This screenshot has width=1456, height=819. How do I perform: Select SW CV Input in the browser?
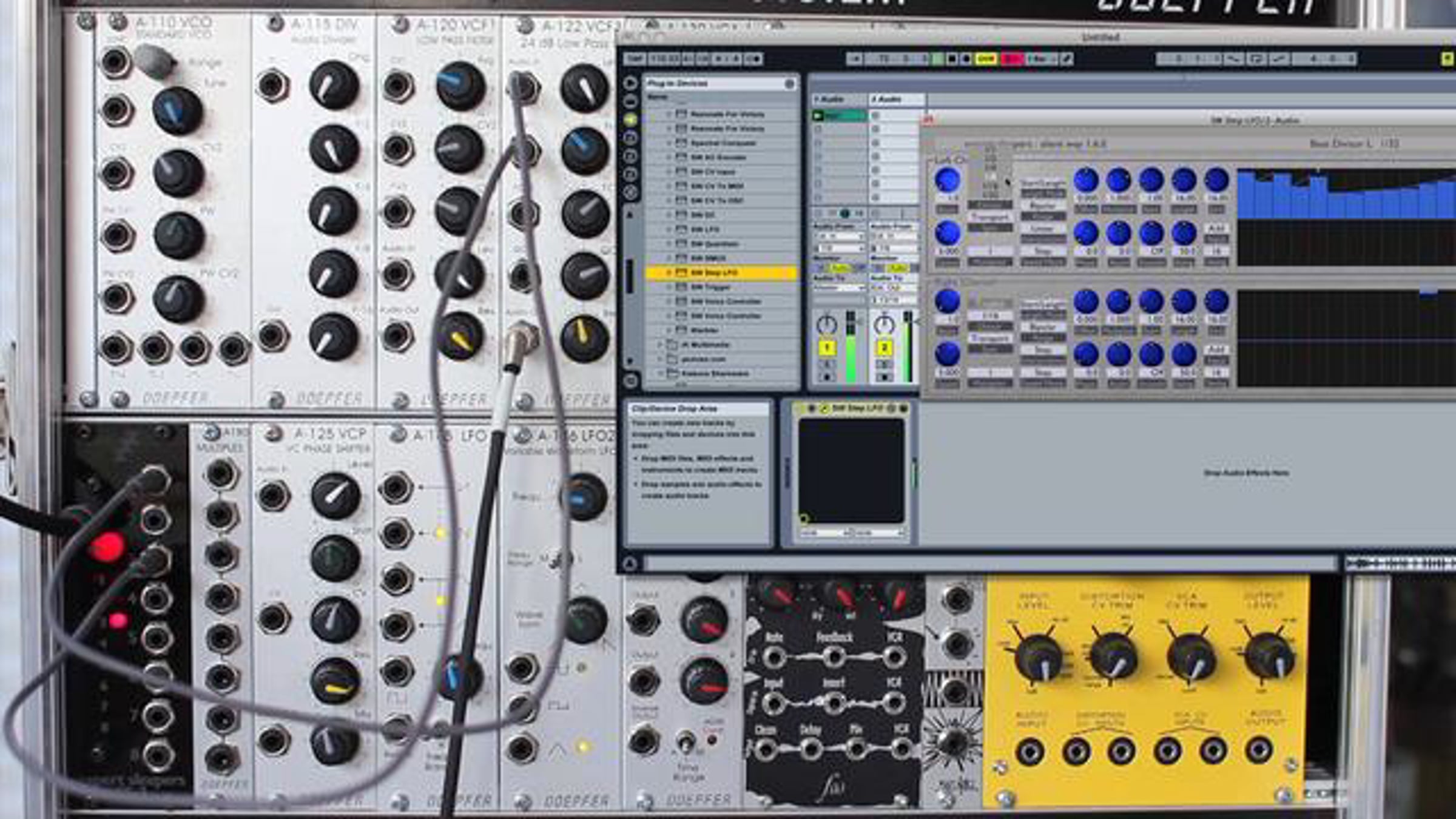[x=721, y=172]
